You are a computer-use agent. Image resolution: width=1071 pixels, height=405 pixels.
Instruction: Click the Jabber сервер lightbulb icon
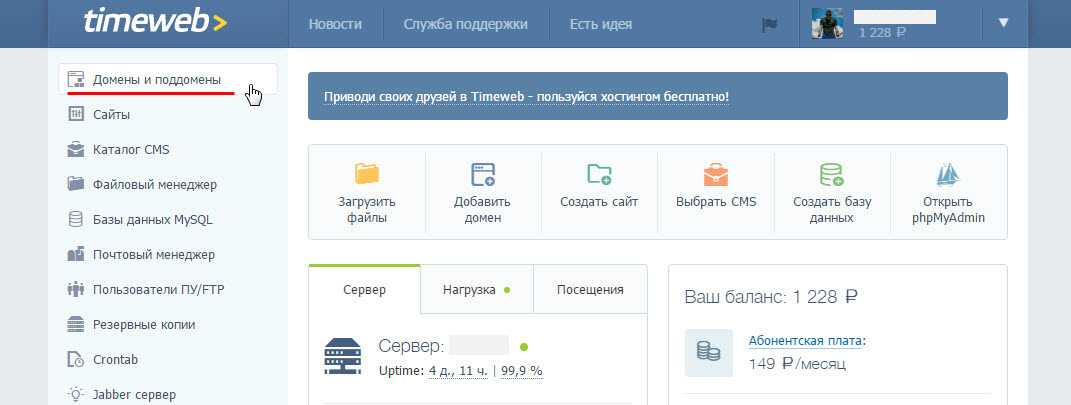point(76,394)
